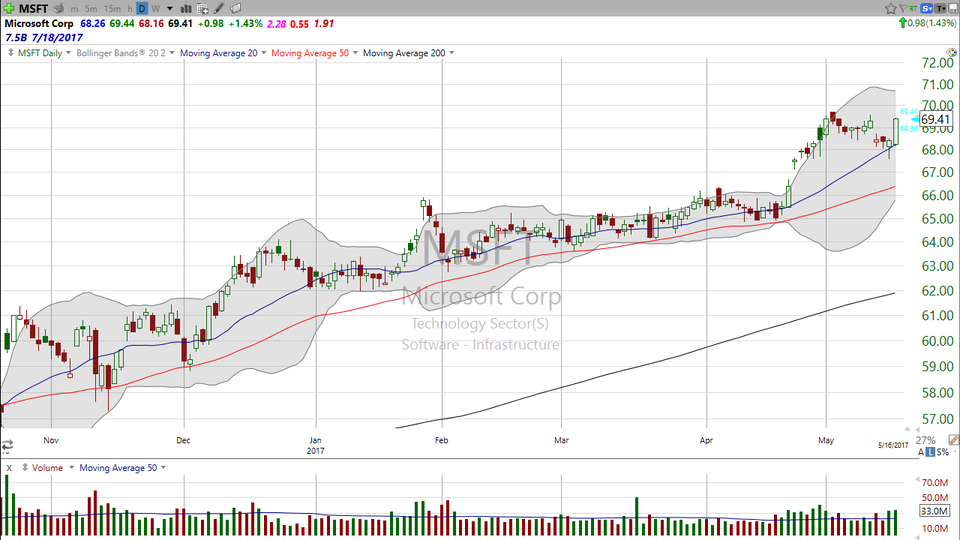Open the gray T dropdown button
This screenshot has width=960, height=540.
pos(940,9)
